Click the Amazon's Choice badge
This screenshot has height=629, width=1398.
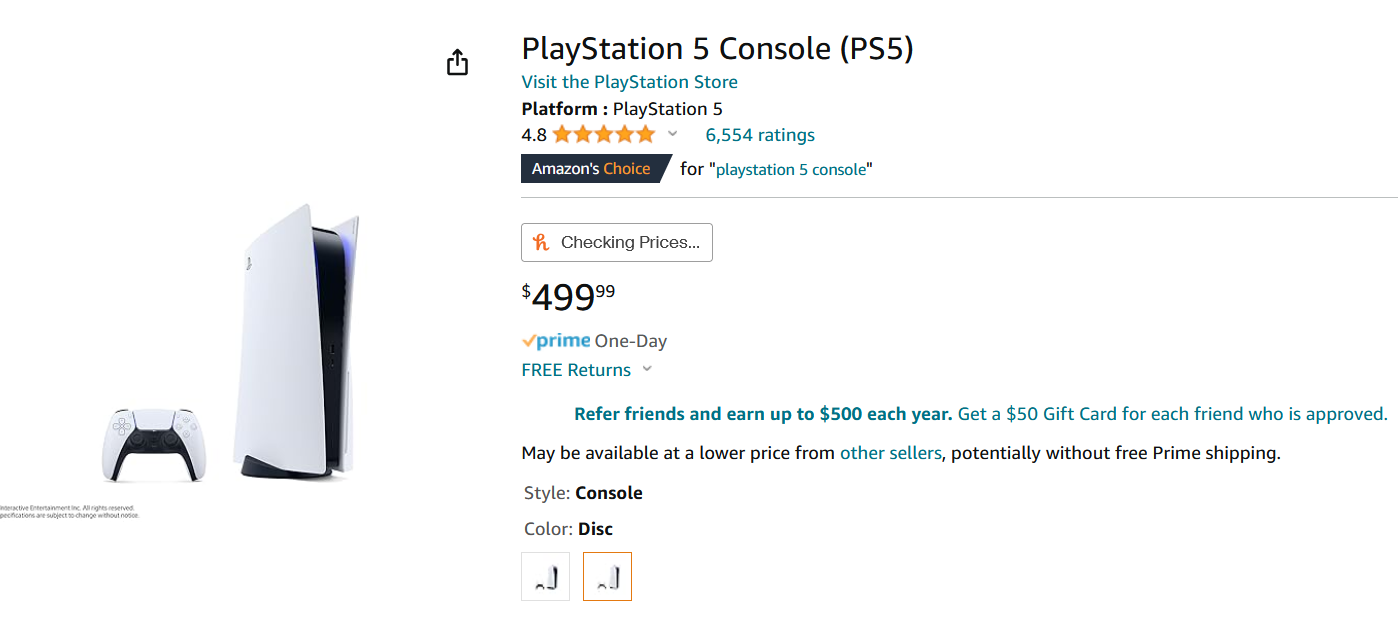pyautogui.click(x=591, y=169)
